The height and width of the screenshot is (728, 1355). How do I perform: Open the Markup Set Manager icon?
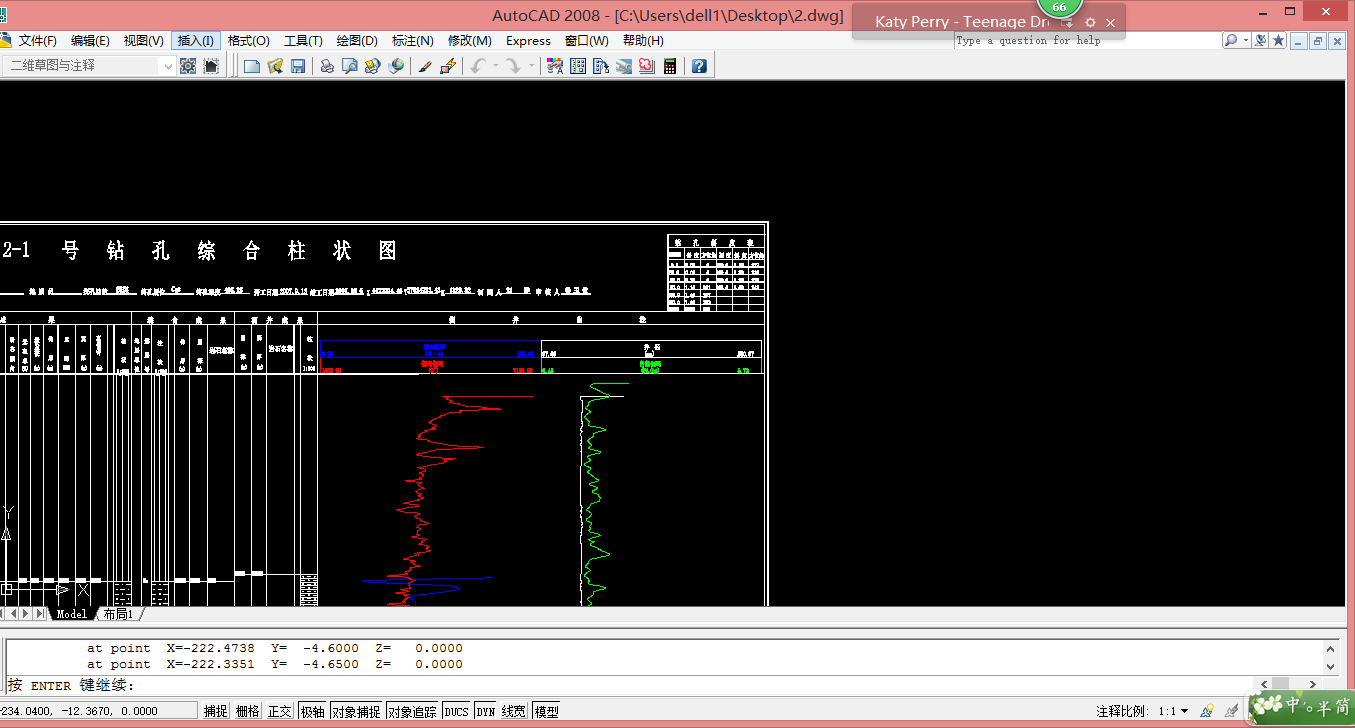(x=646, y=66)
